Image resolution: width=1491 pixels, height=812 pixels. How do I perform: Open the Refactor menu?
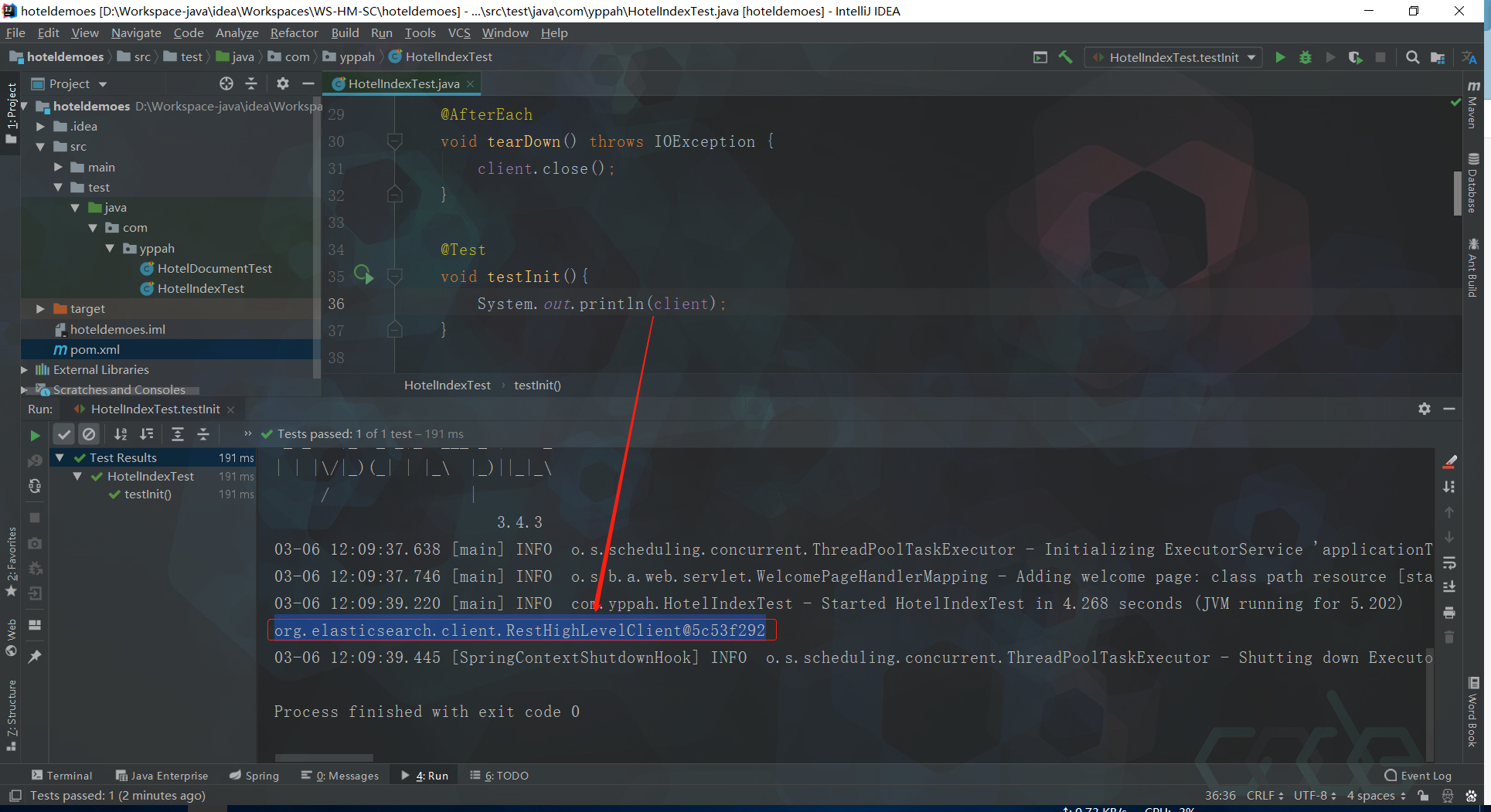click(294, 32)
